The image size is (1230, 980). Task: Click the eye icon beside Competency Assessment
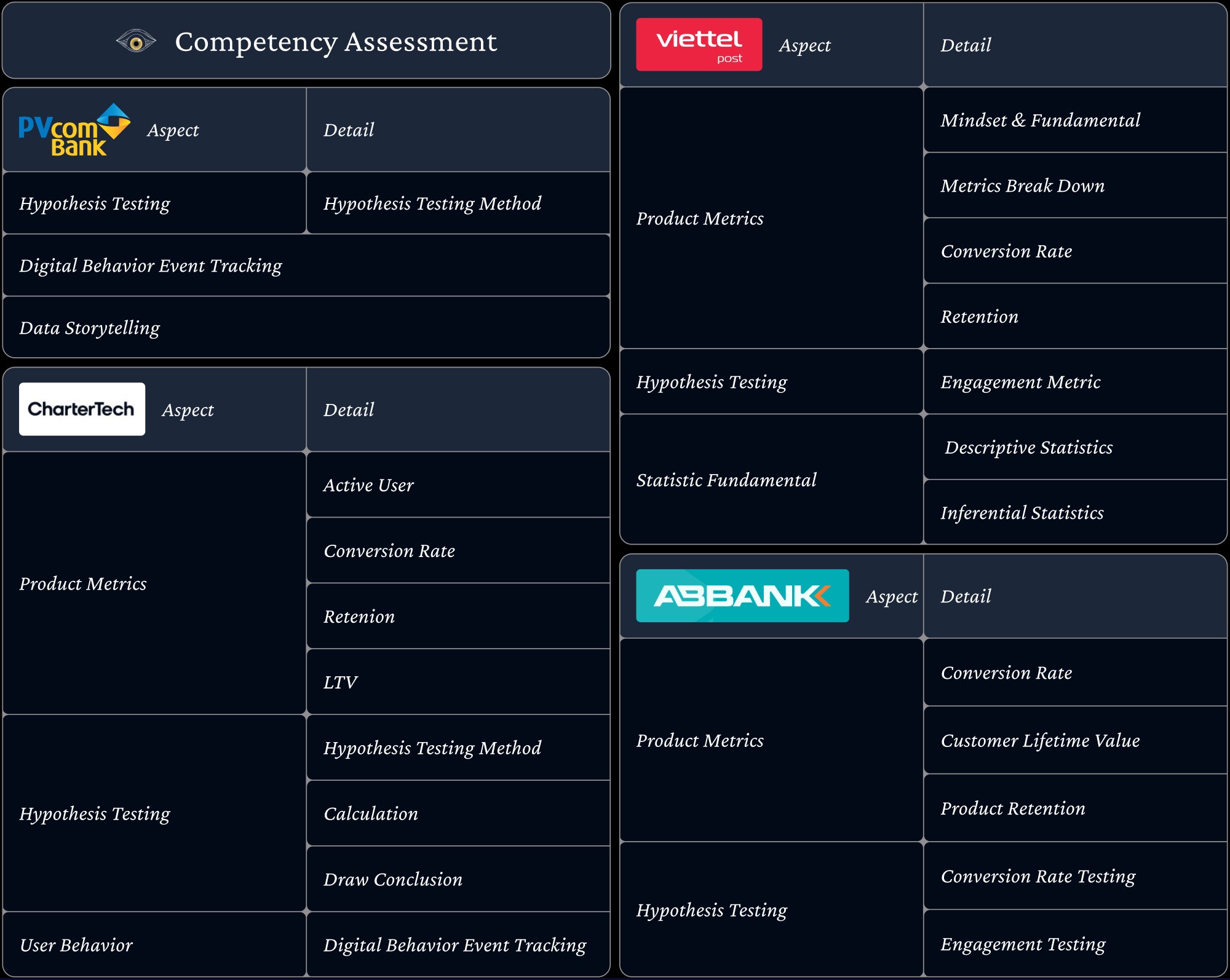pyautogui.click(x=136, y=42)
